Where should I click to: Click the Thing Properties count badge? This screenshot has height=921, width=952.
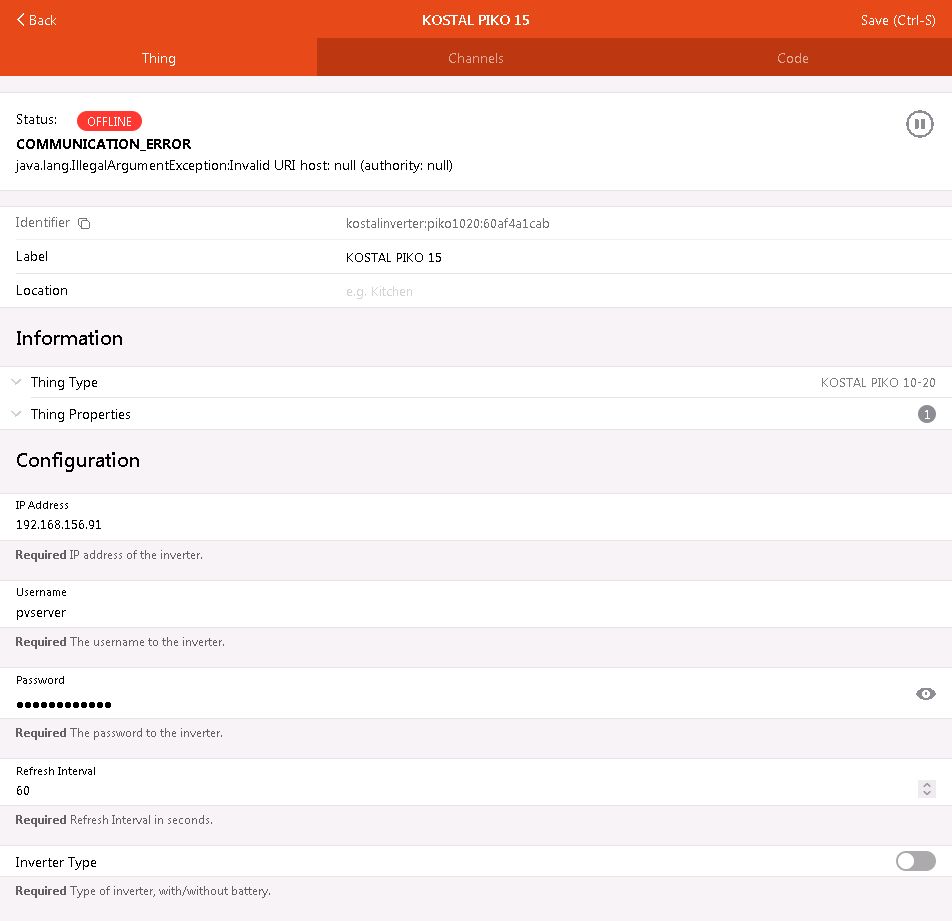pos(926,414)
